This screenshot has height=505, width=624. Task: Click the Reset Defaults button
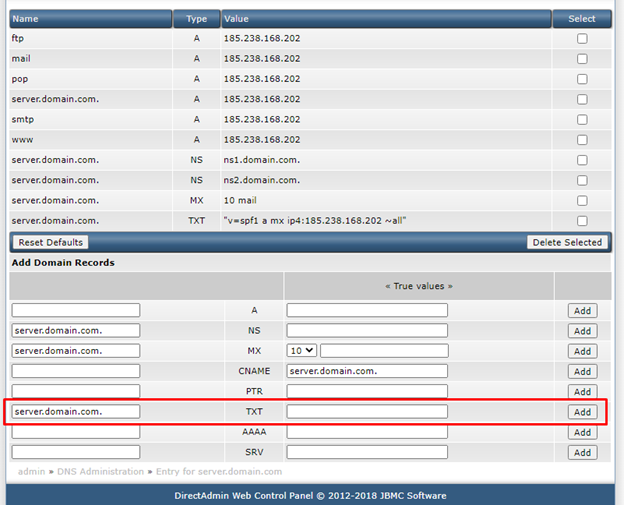click(51, 242)
